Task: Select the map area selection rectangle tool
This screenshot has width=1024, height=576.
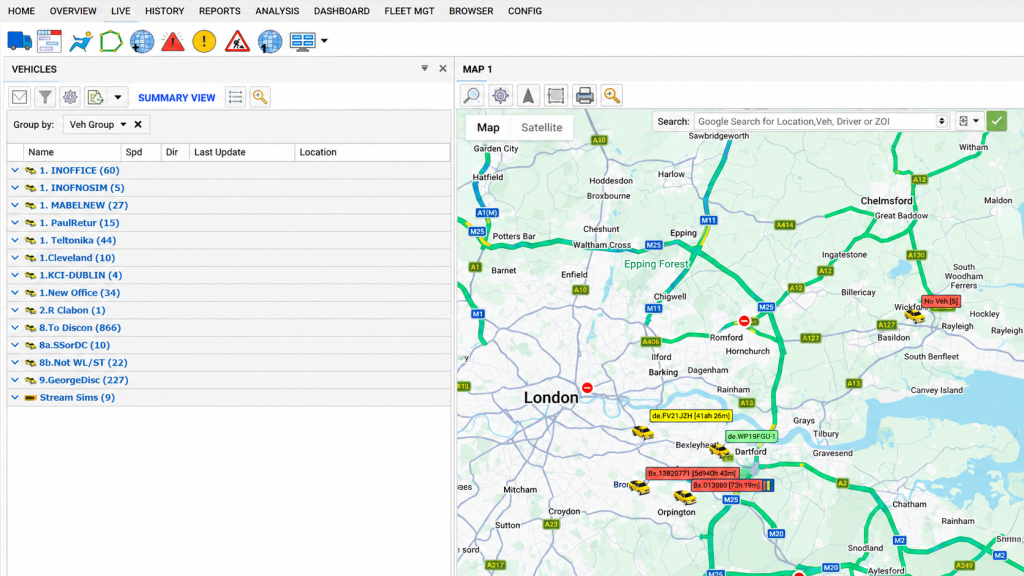Action: [556, 95]
